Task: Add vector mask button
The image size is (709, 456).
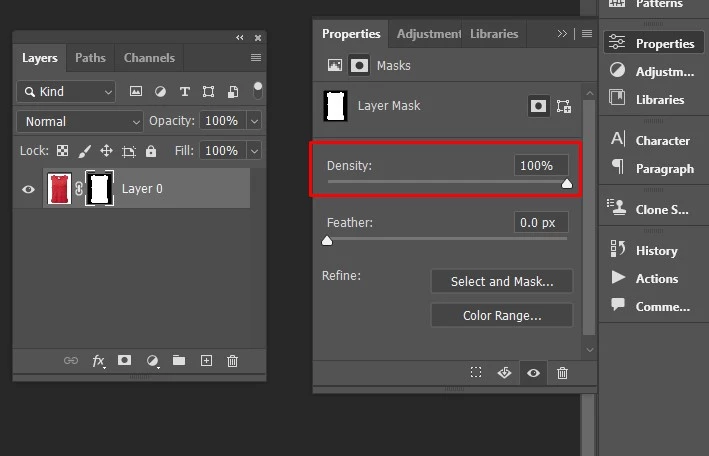Action: [564, 106]
